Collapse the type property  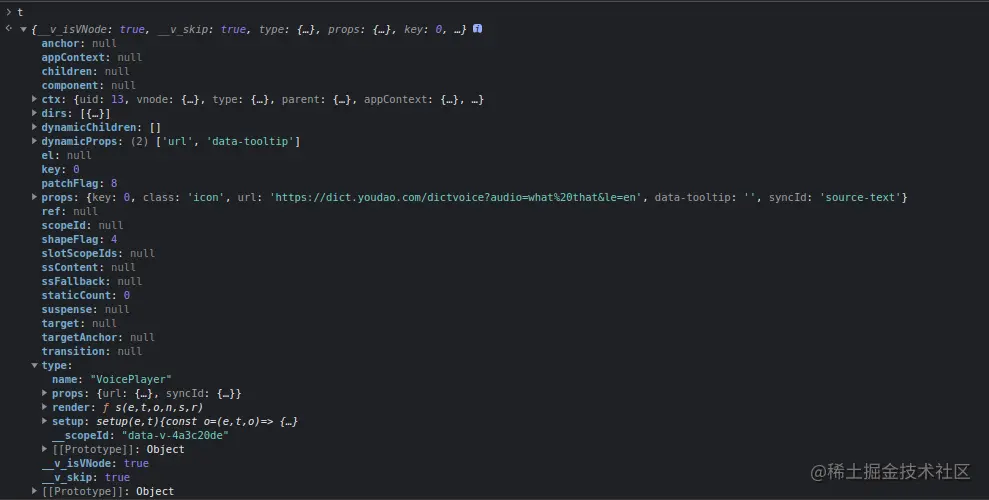35,366
